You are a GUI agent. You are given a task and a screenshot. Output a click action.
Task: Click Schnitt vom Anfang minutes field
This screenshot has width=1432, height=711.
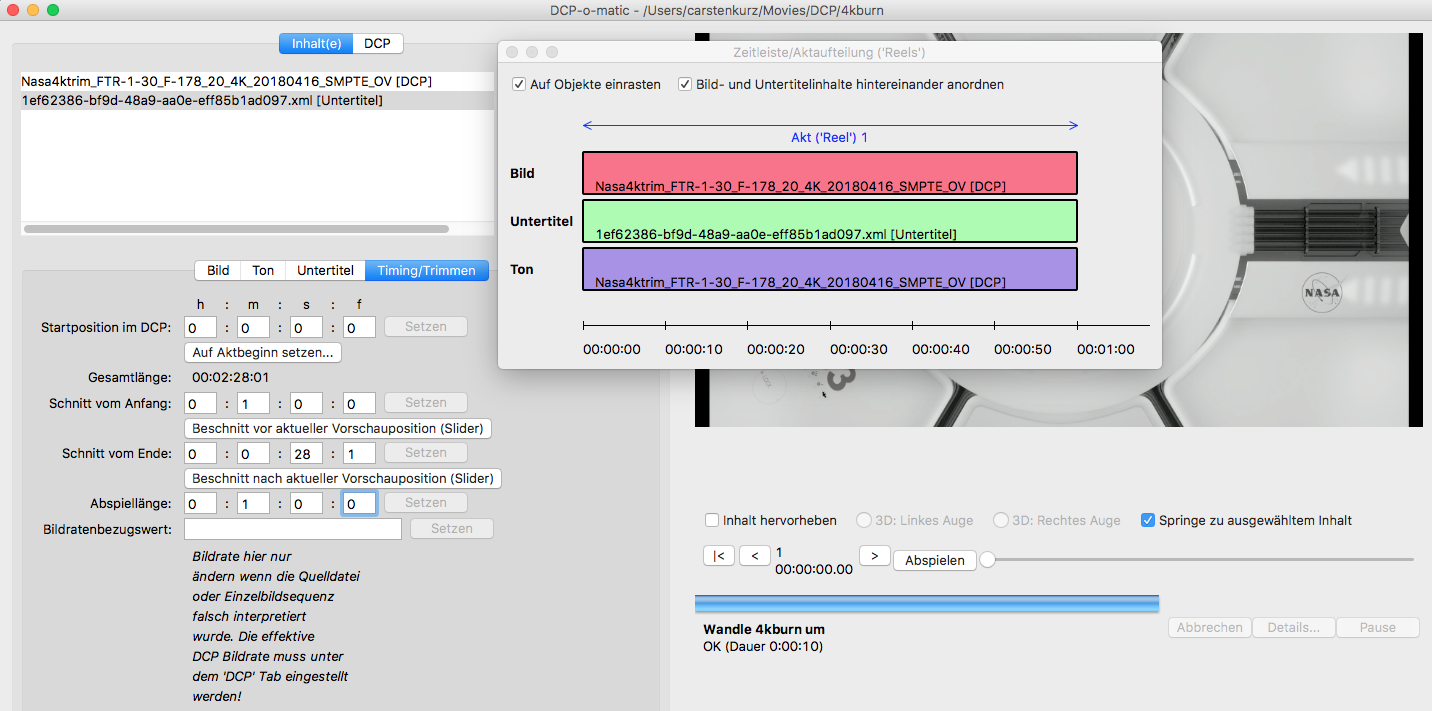click(x=253, y=403)
